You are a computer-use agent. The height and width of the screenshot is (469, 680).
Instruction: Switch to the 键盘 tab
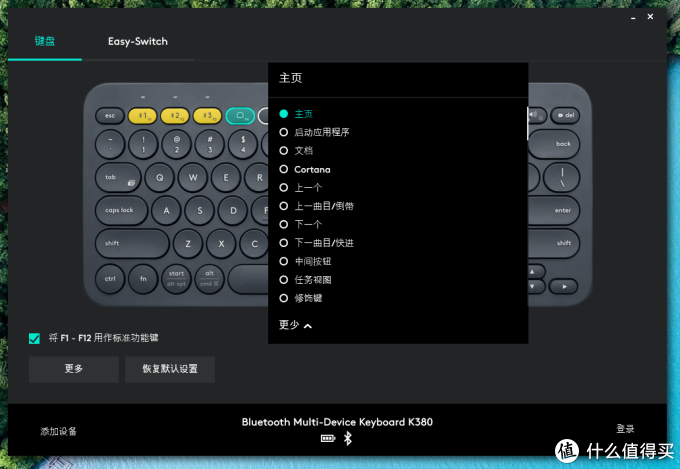45,41
